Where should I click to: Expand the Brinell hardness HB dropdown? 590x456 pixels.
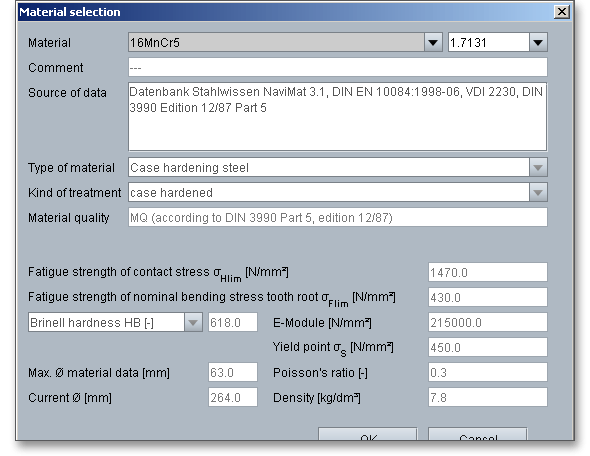tap(193, 322)
